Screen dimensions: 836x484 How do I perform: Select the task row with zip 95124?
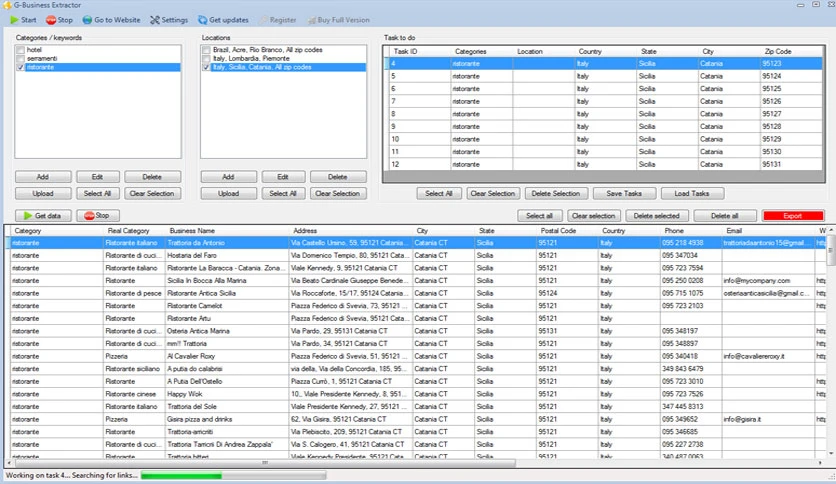pos(603,76)
